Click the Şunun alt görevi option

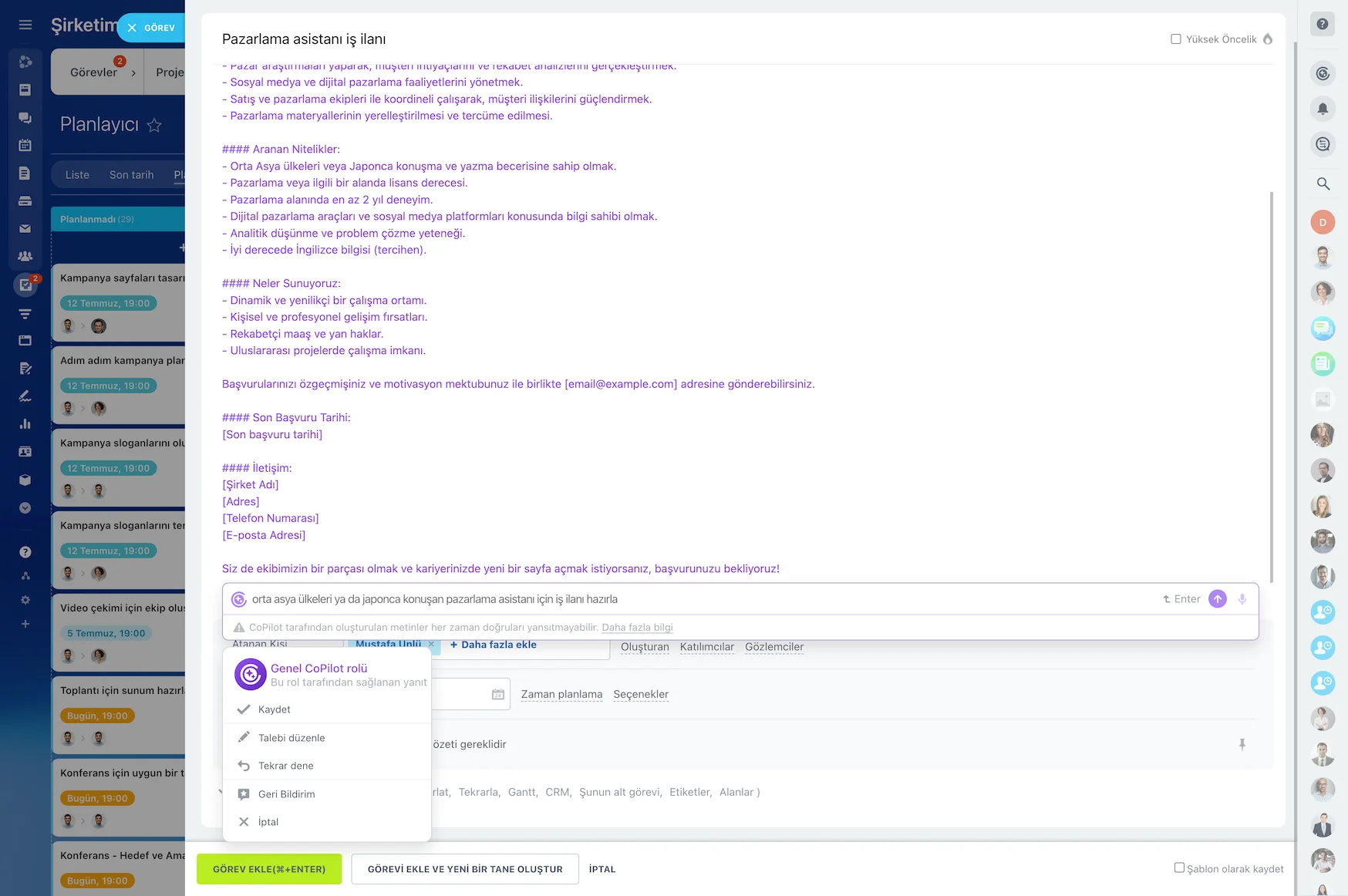point(620,792)
